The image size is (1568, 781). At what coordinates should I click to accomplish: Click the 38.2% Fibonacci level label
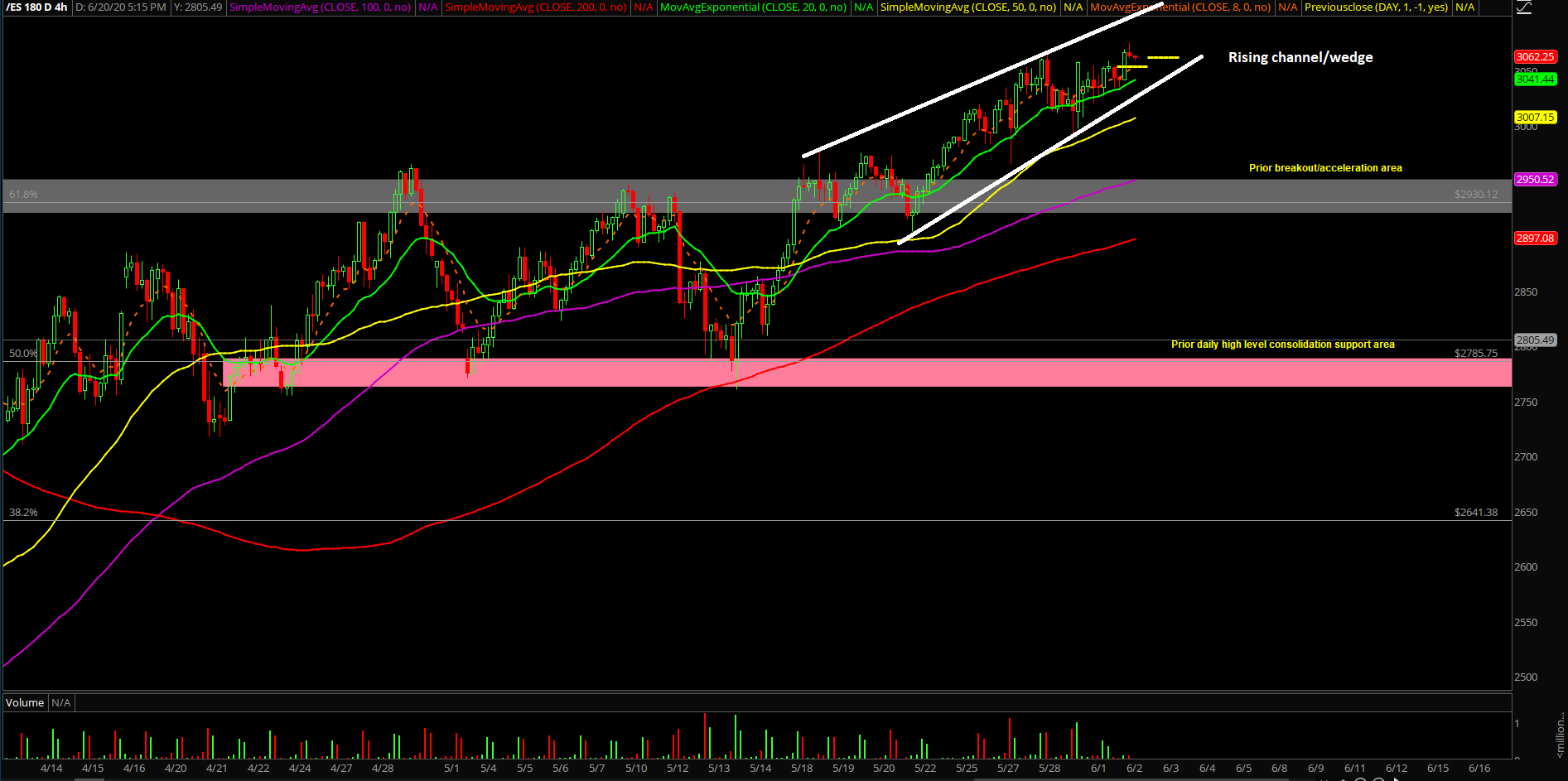coord(23,512)
